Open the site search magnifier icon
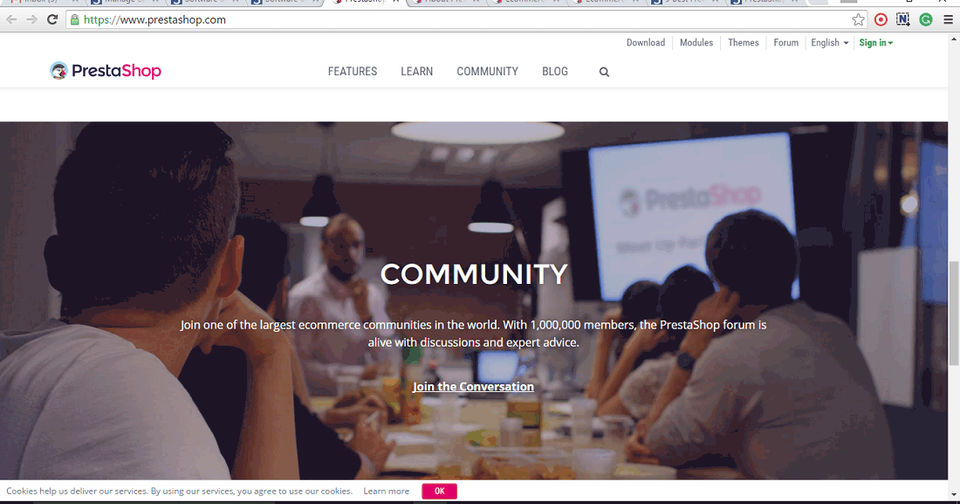960x504 pixels. point(604,72)
